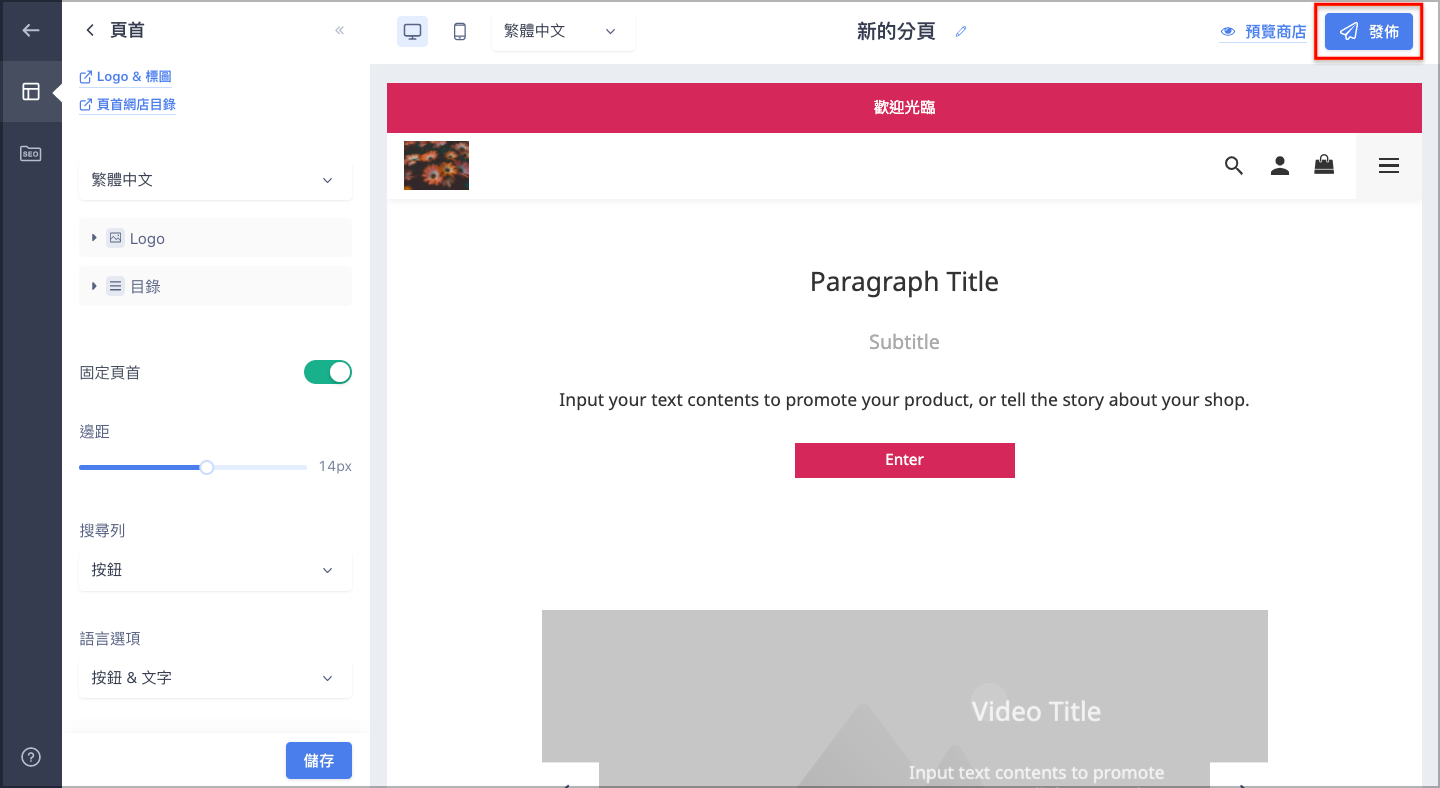Edit page name with pencil icon
This screenshot has height=788, width=1440.
(x=961, y=31)
